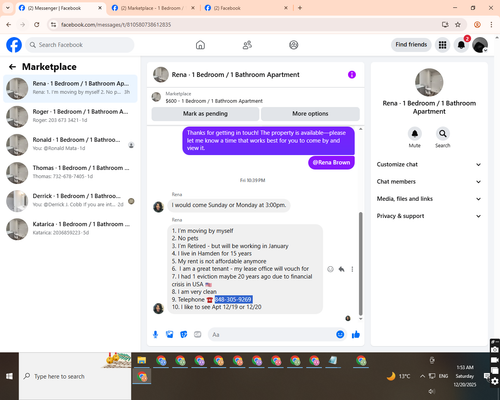Screen dimensions: 500x400
Task: Click Find friends button
Action: point(411,45)
